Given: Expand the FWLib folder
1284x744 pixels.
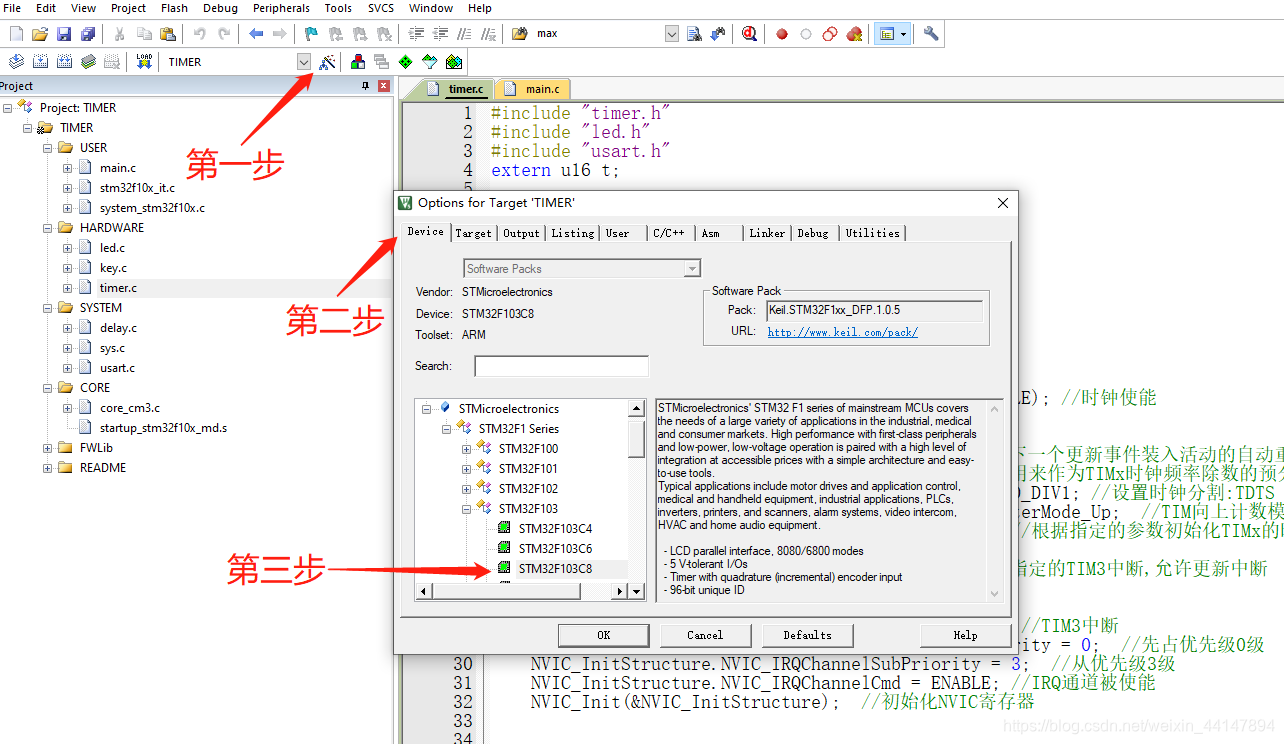Looking at the screenshot, I should click(47, 448).
